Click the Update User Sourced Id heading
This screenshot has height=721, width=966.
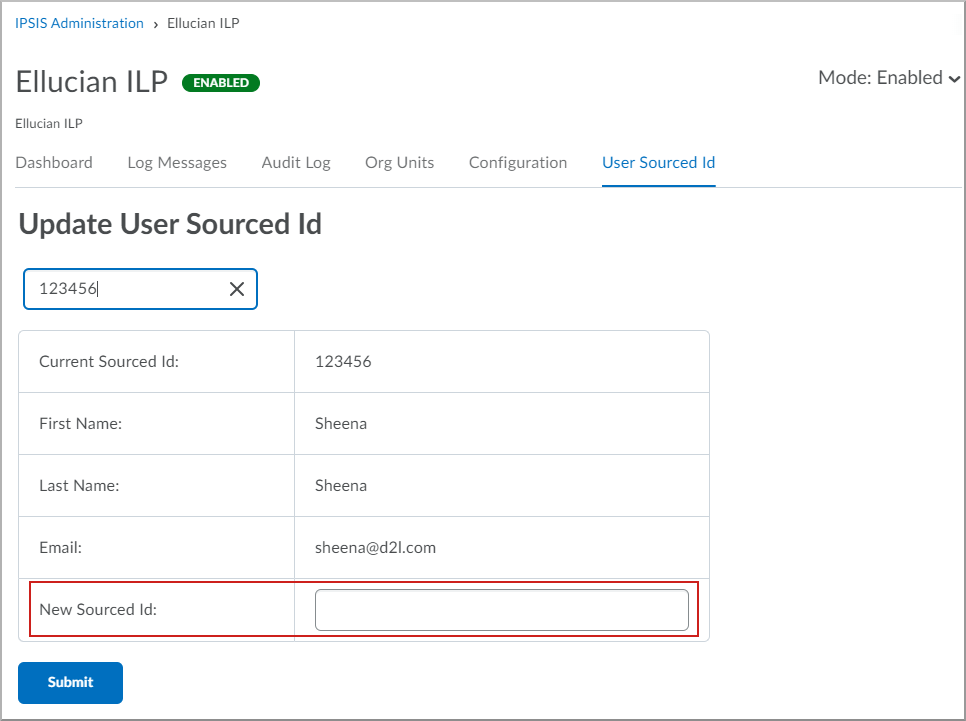click(x=170, y=224)
